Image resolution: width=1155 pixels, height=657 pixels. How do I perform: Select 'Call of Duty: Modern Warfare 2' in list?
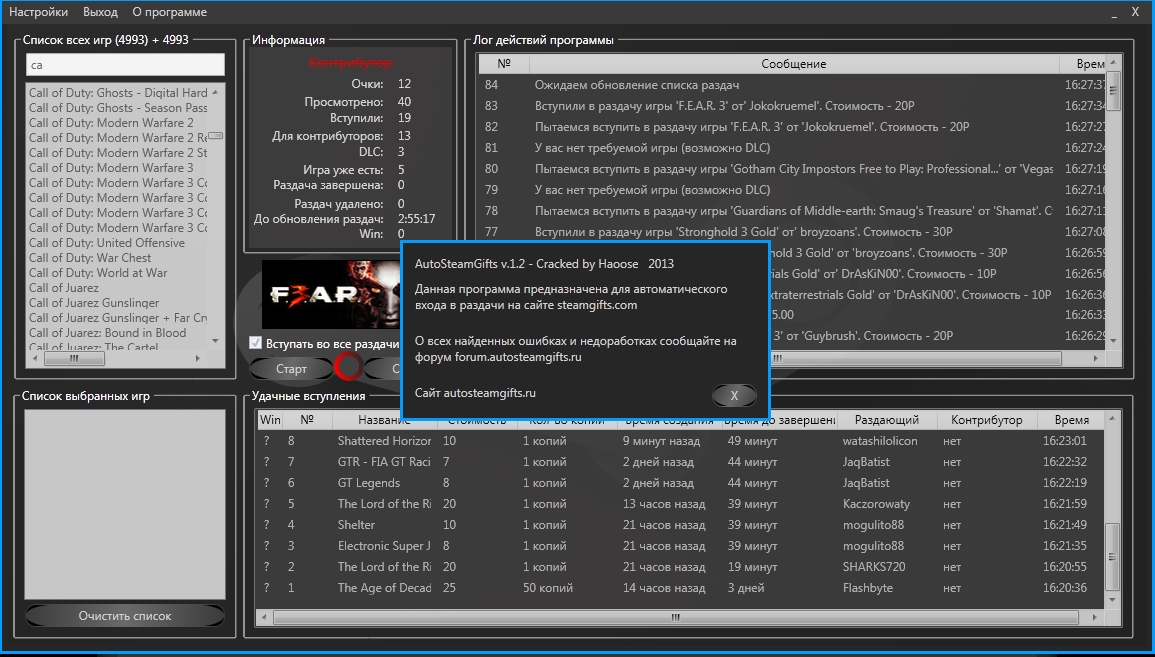click(111, 123)
